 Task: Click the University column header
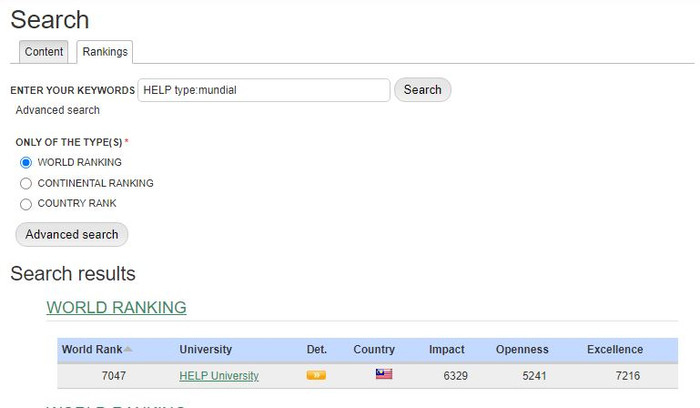pyautogui.click(x=206, y=349)
